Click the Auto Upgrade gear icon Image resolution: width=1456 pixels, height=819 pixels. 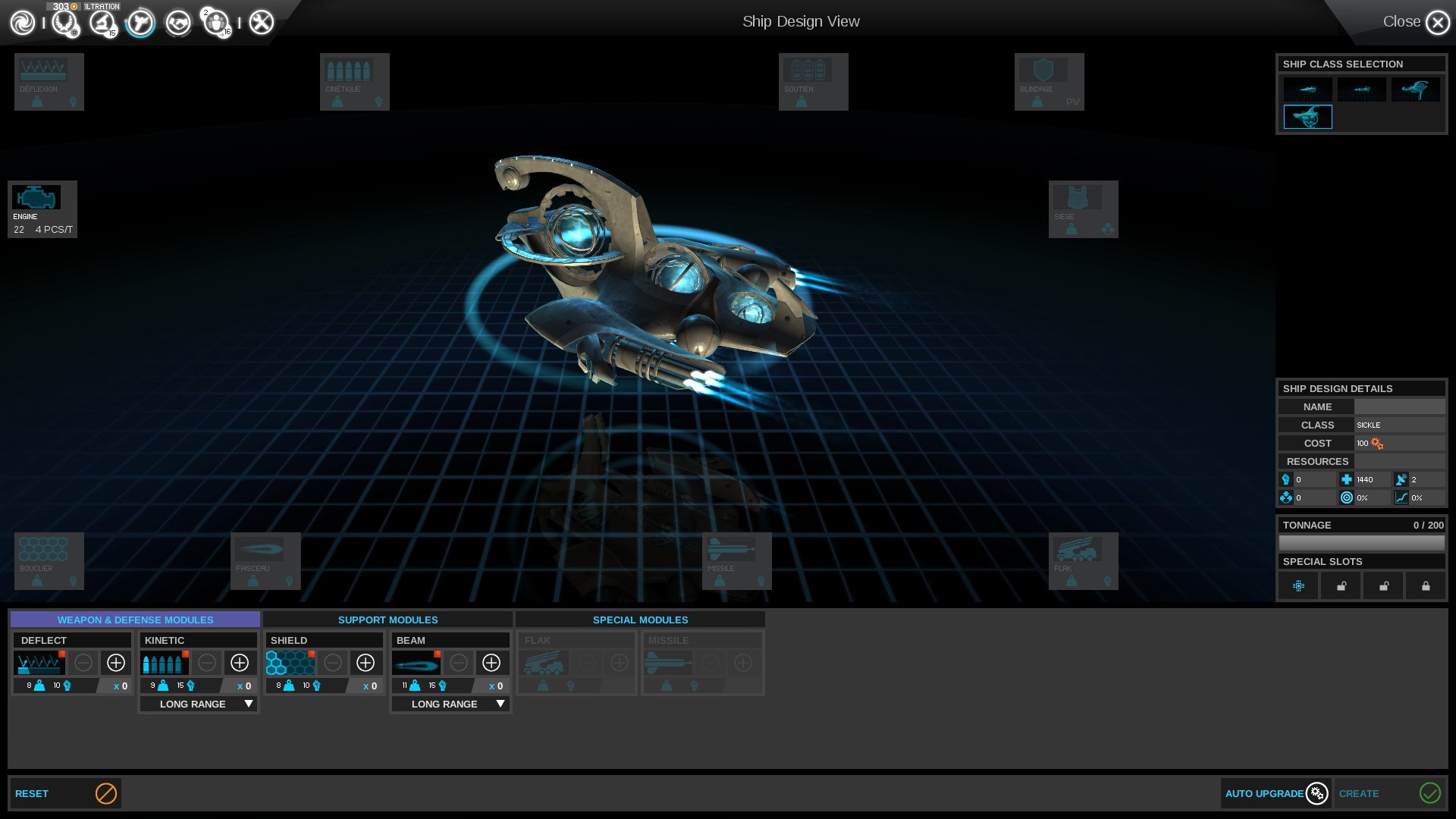pyautogui.click(x=1316, y=793)
